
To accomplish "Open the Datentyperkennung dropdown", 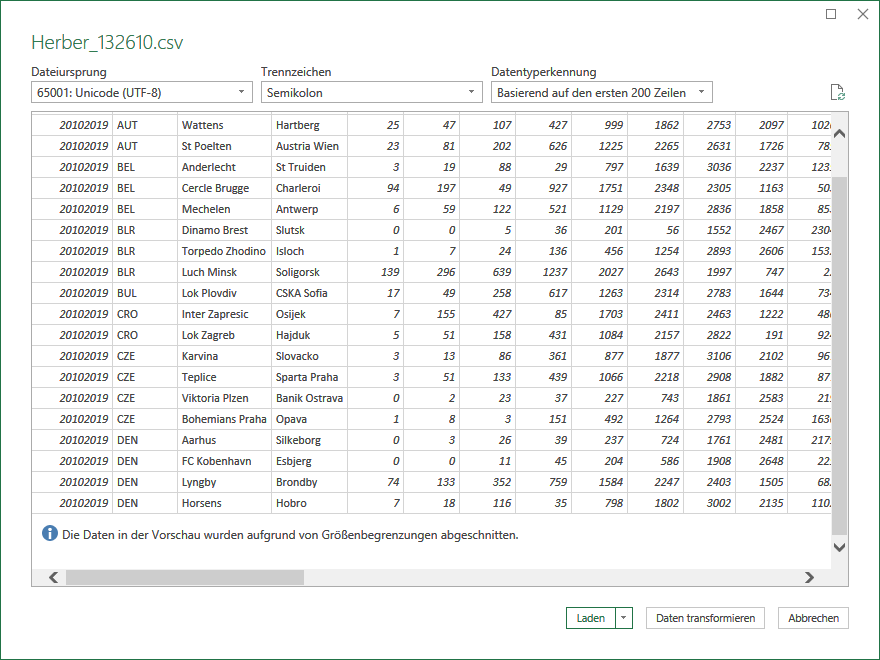I will 602,93.
